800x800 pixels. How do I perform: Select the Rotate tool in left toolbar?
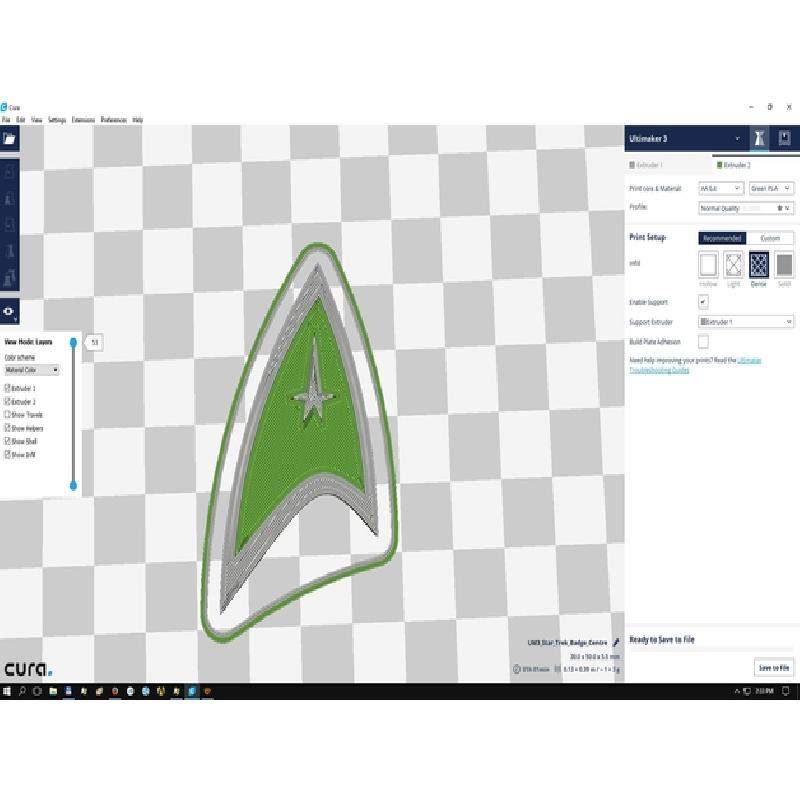click(x=9, y=225)
